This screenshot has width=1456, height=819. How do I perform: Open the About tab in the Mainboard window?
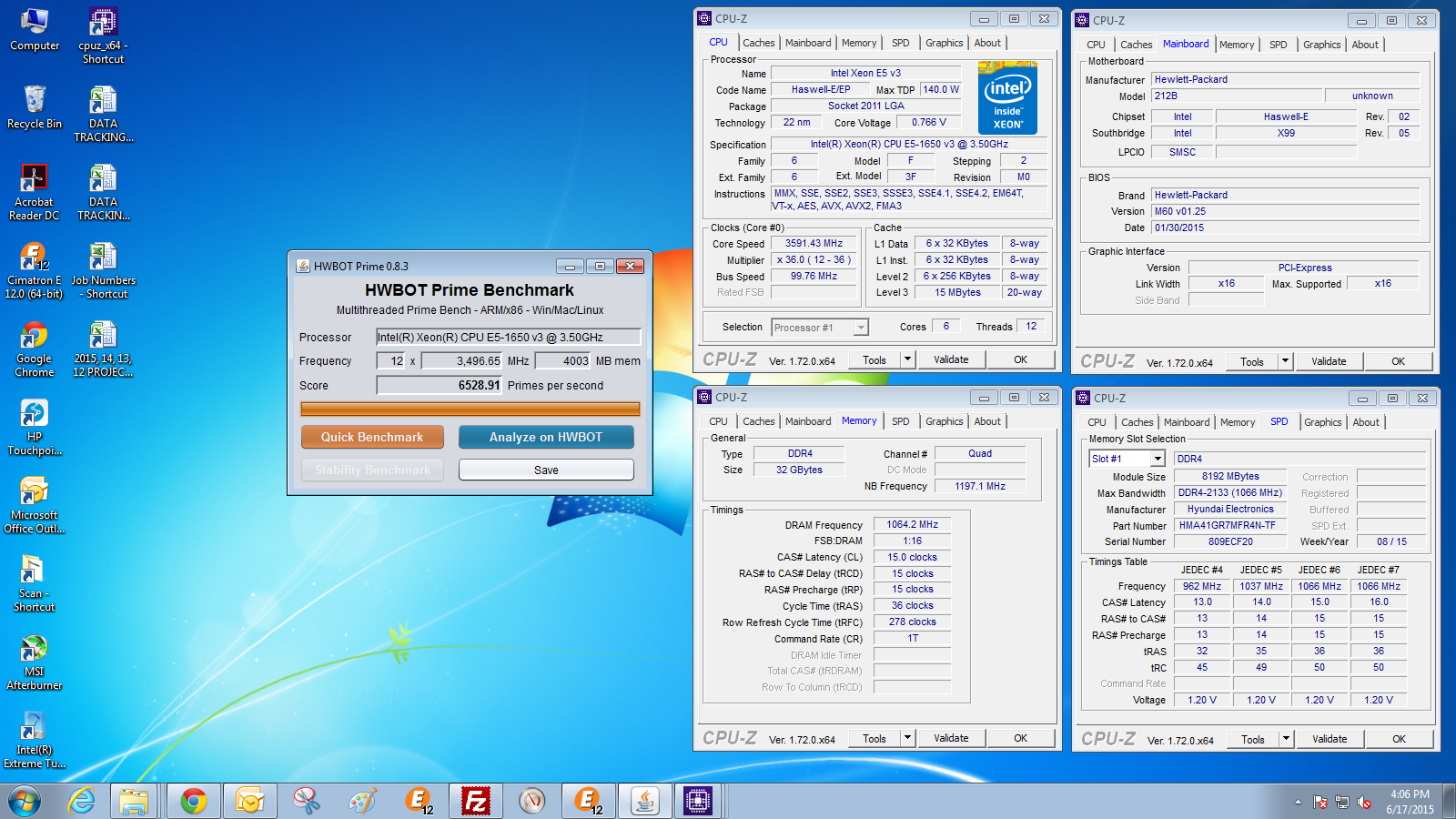[x=1364, y=45]
